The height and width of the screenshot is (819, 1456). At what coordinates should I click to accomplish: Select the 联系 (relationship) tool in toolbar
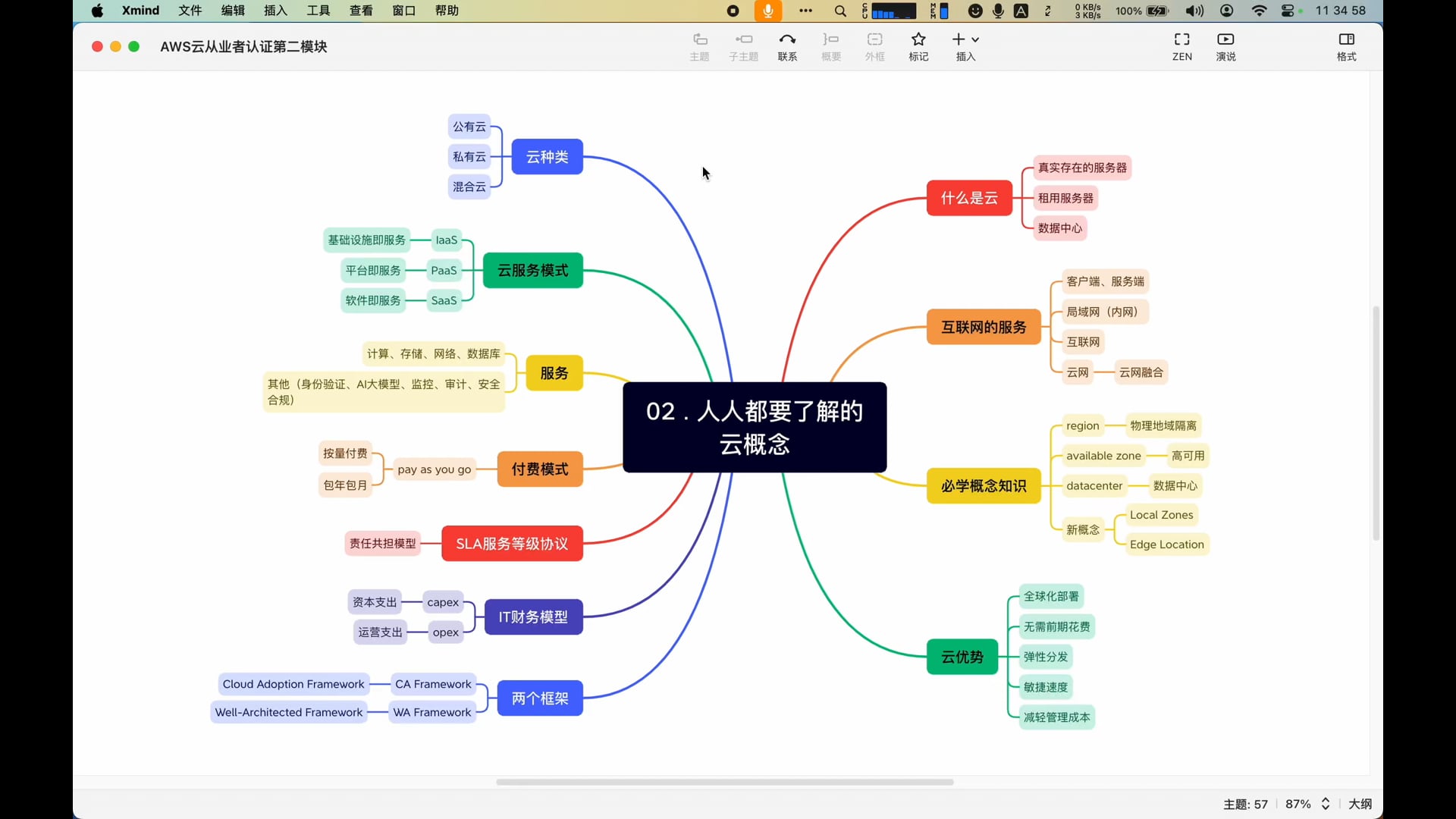point(787,46)
